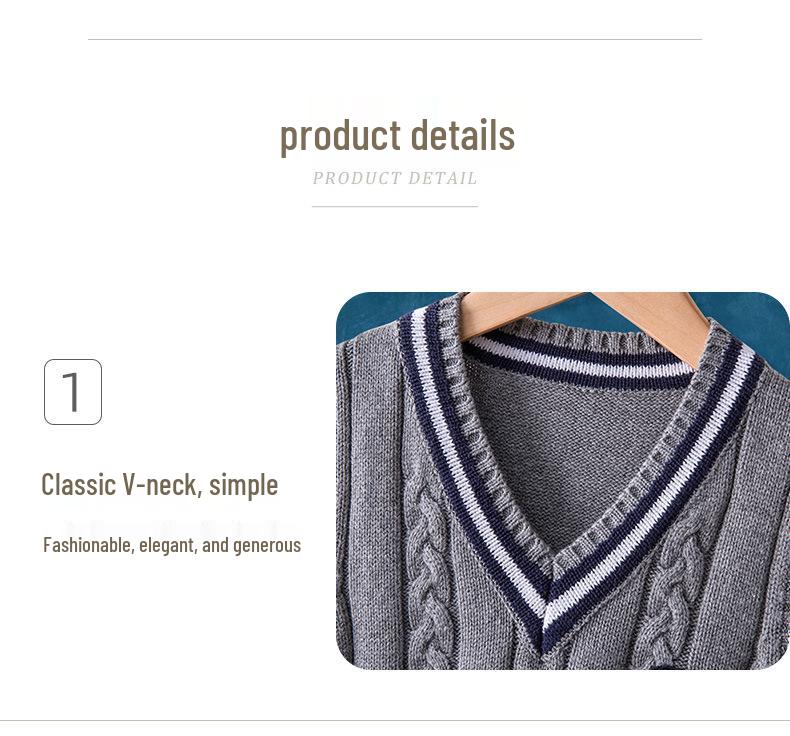Click the italic "PRODUCT DETAIL" subtitle
The height and width of the screenshot is (736, 790).
click(395, 178)
